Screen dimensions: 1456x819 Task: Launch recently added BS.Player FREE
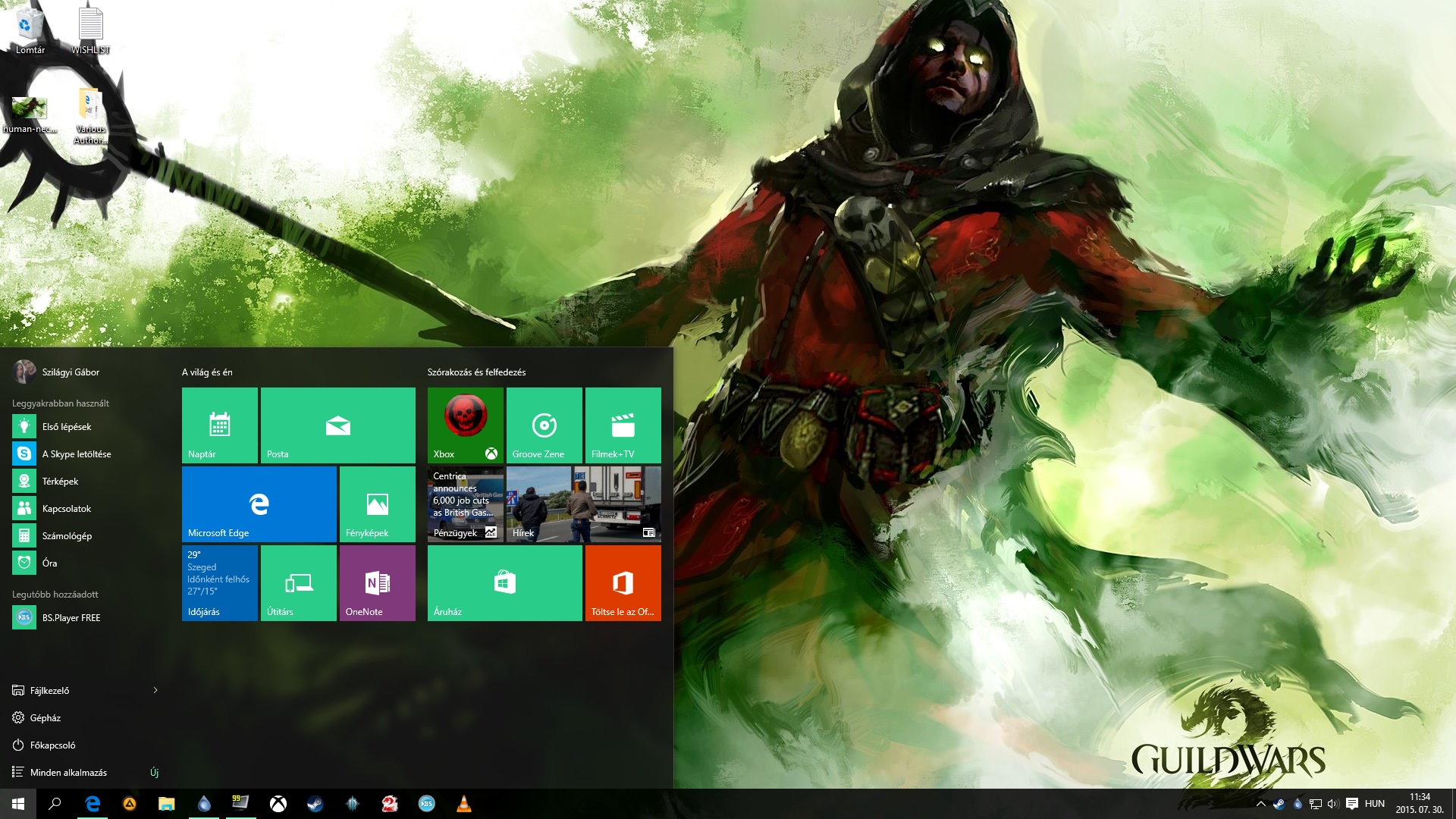[83, 618]
